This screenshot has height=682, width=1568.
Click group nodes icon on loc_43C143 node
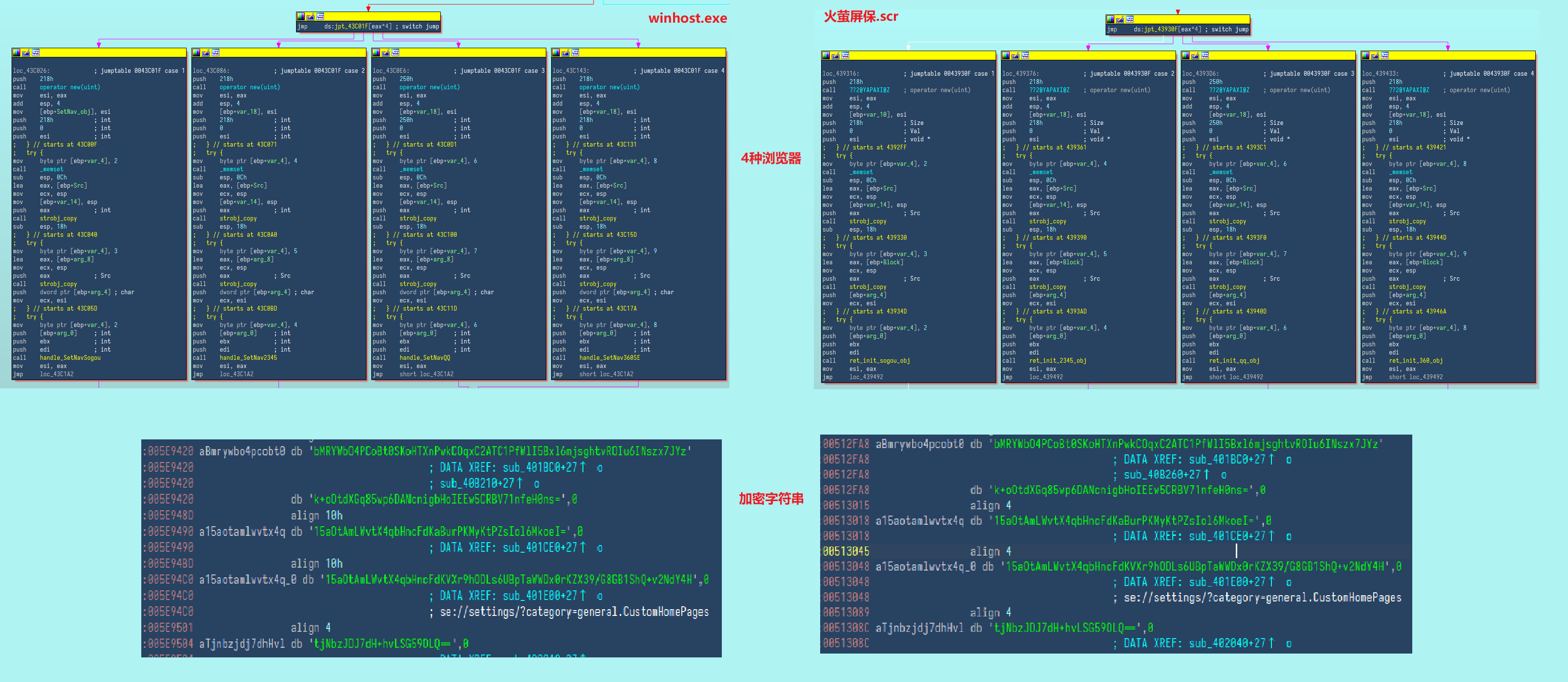575,53
